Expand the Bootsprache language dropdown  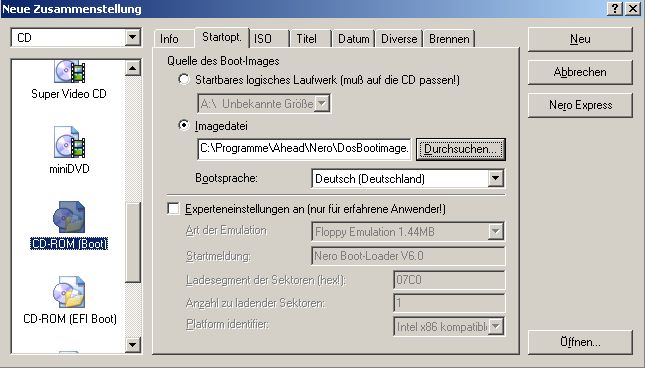[x=496, y=178]
